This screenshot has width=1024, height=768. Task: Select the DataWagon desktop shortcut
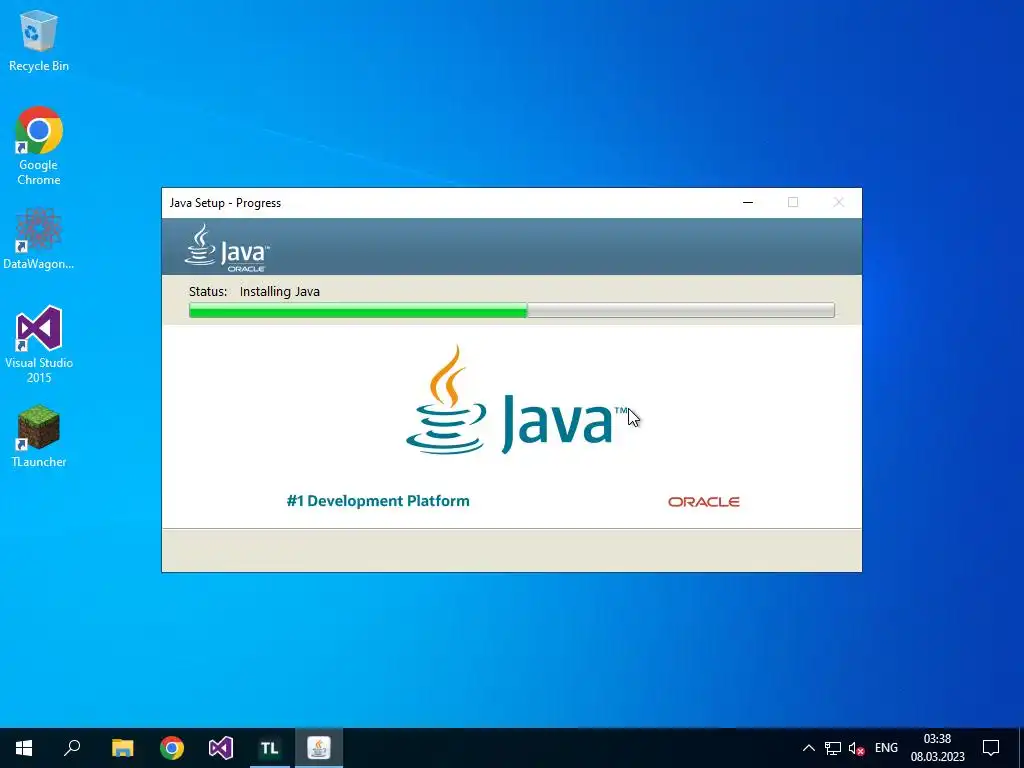click(39, 238)
